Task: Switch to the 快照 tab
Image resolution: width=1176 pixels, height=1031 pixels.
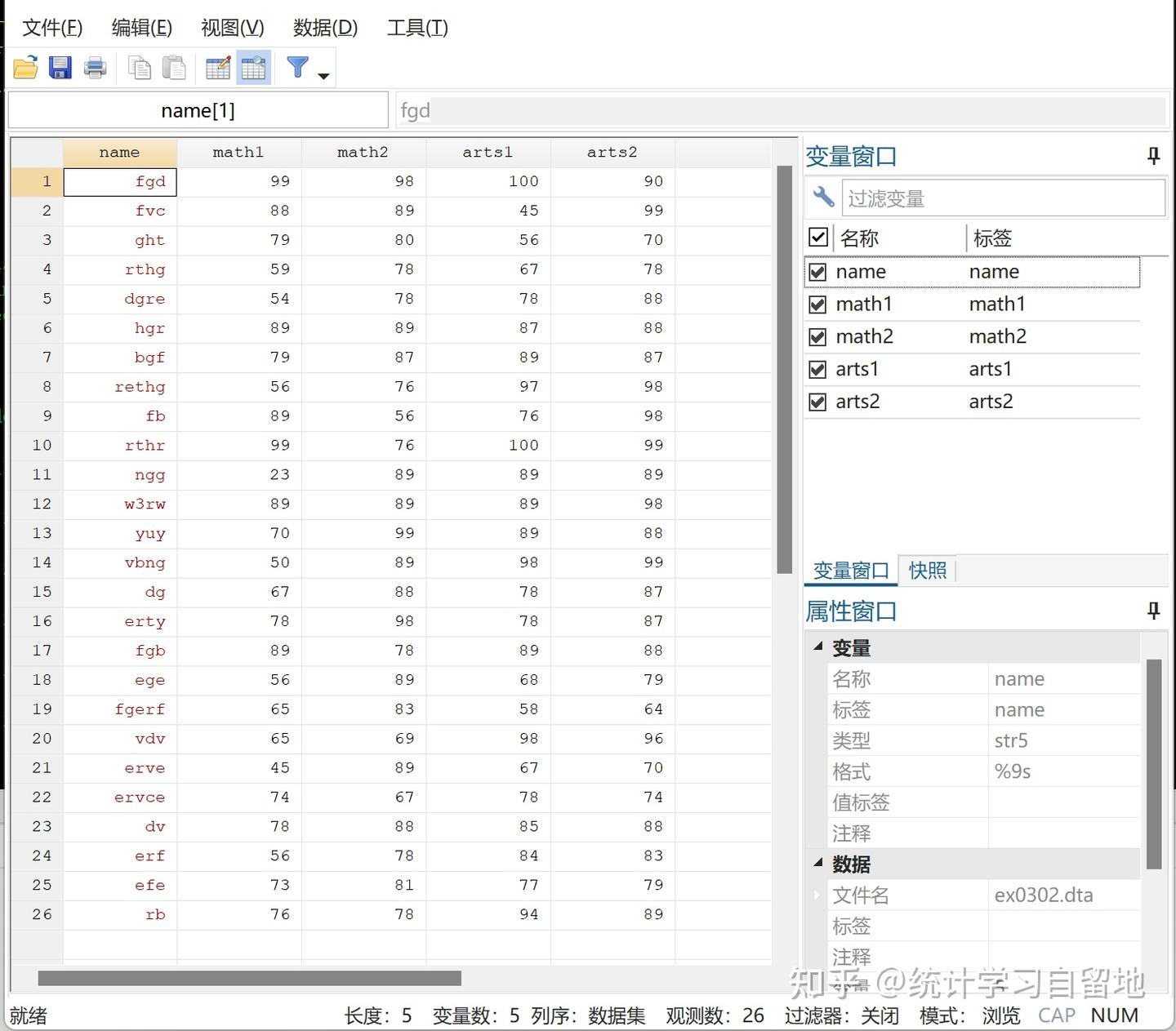Action: (927, 570)
